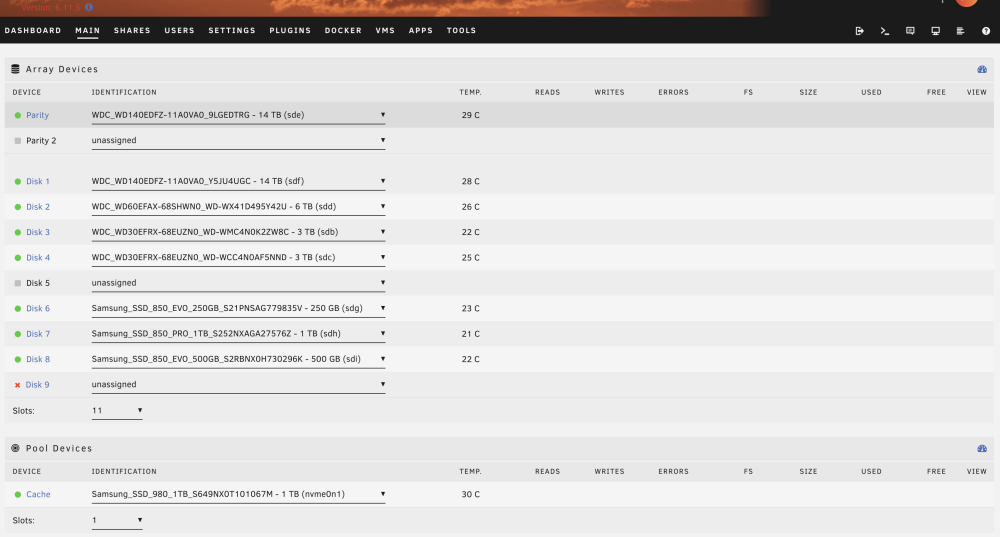
Task: Open the web terminal icon
Action: coord(885,31)
